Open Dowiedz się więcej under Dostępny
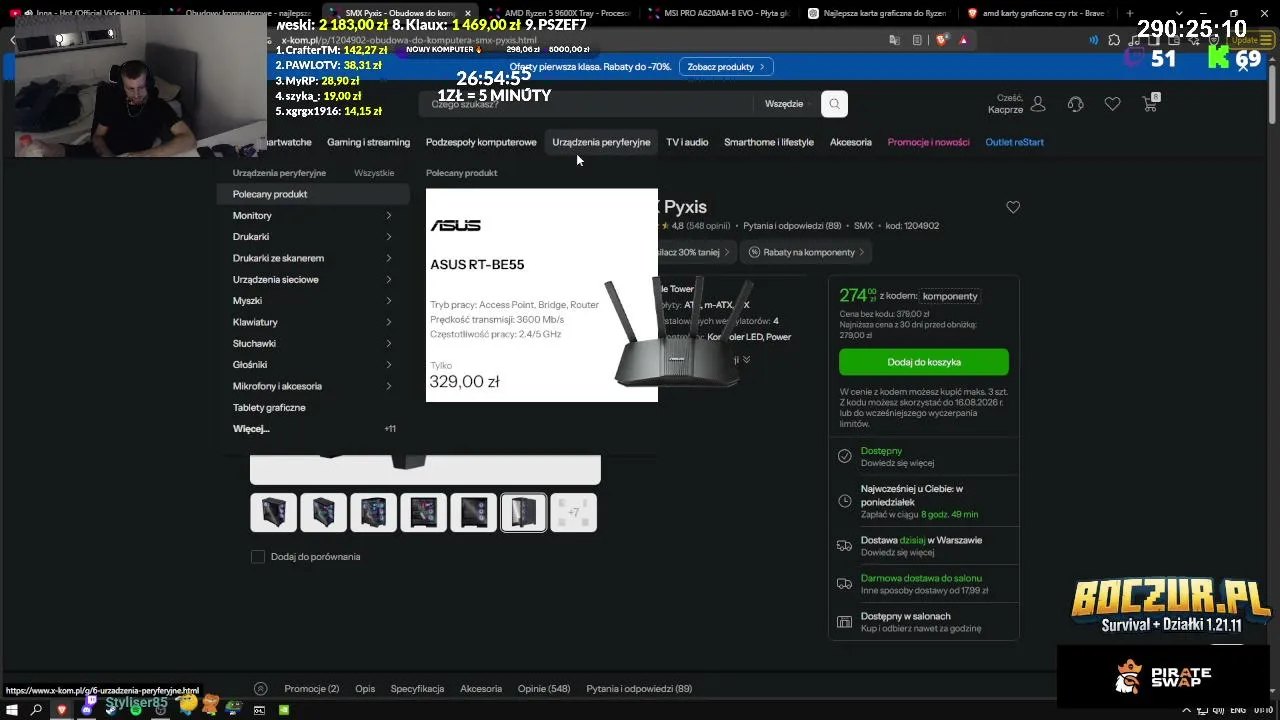 (897, 464)
